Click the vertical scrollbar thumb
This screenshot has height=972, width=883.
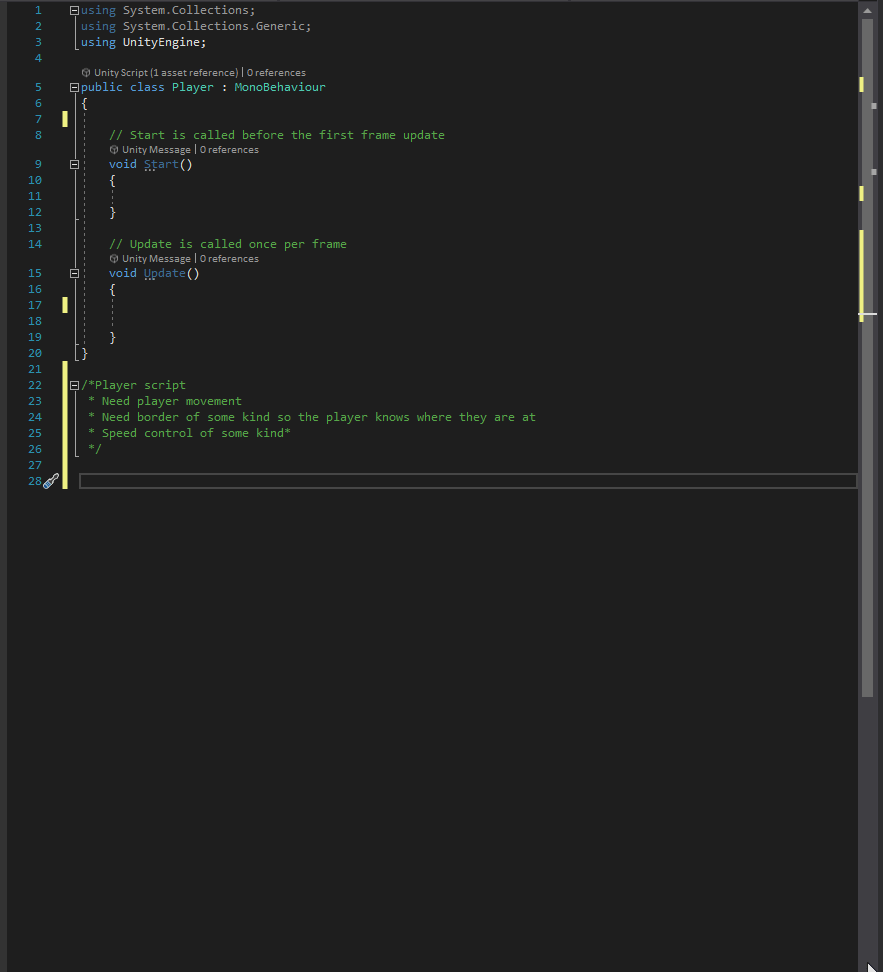(x=867, y=358)
